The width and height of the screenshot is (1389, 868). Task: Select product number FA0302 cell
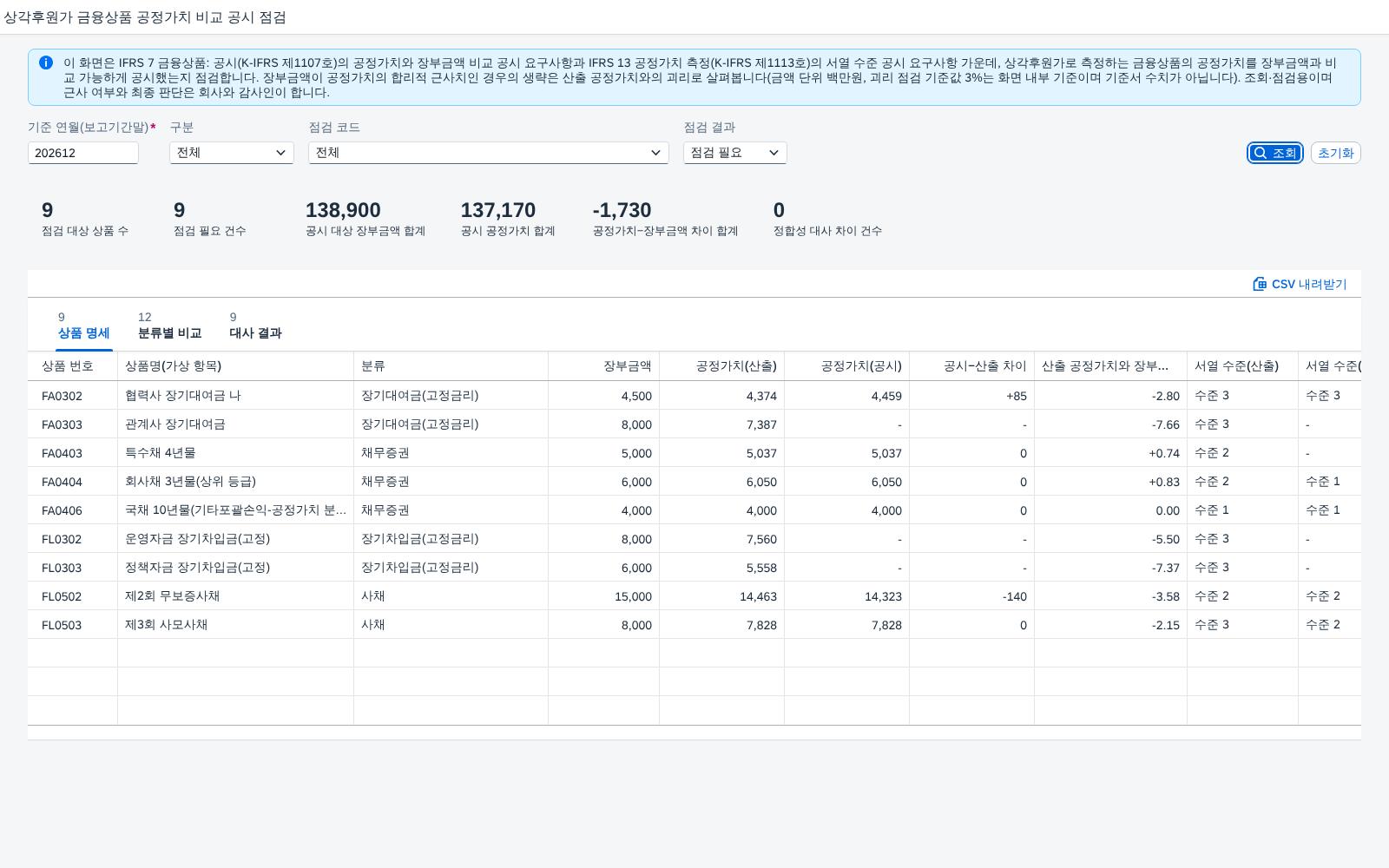point(73,396)
